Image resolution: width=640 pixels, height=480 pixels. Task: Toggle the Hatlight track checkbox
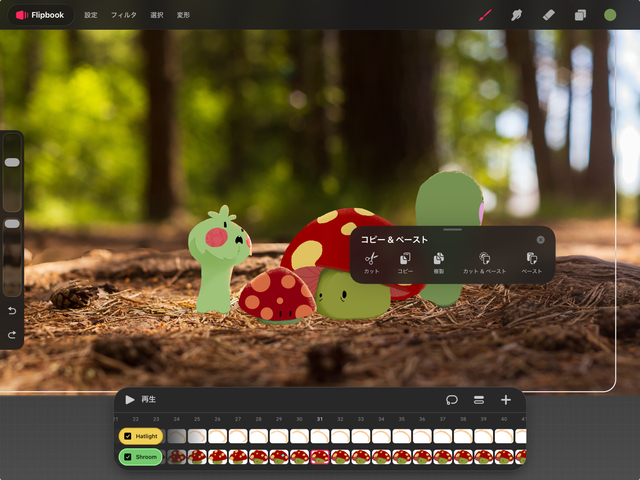point(127,436)
